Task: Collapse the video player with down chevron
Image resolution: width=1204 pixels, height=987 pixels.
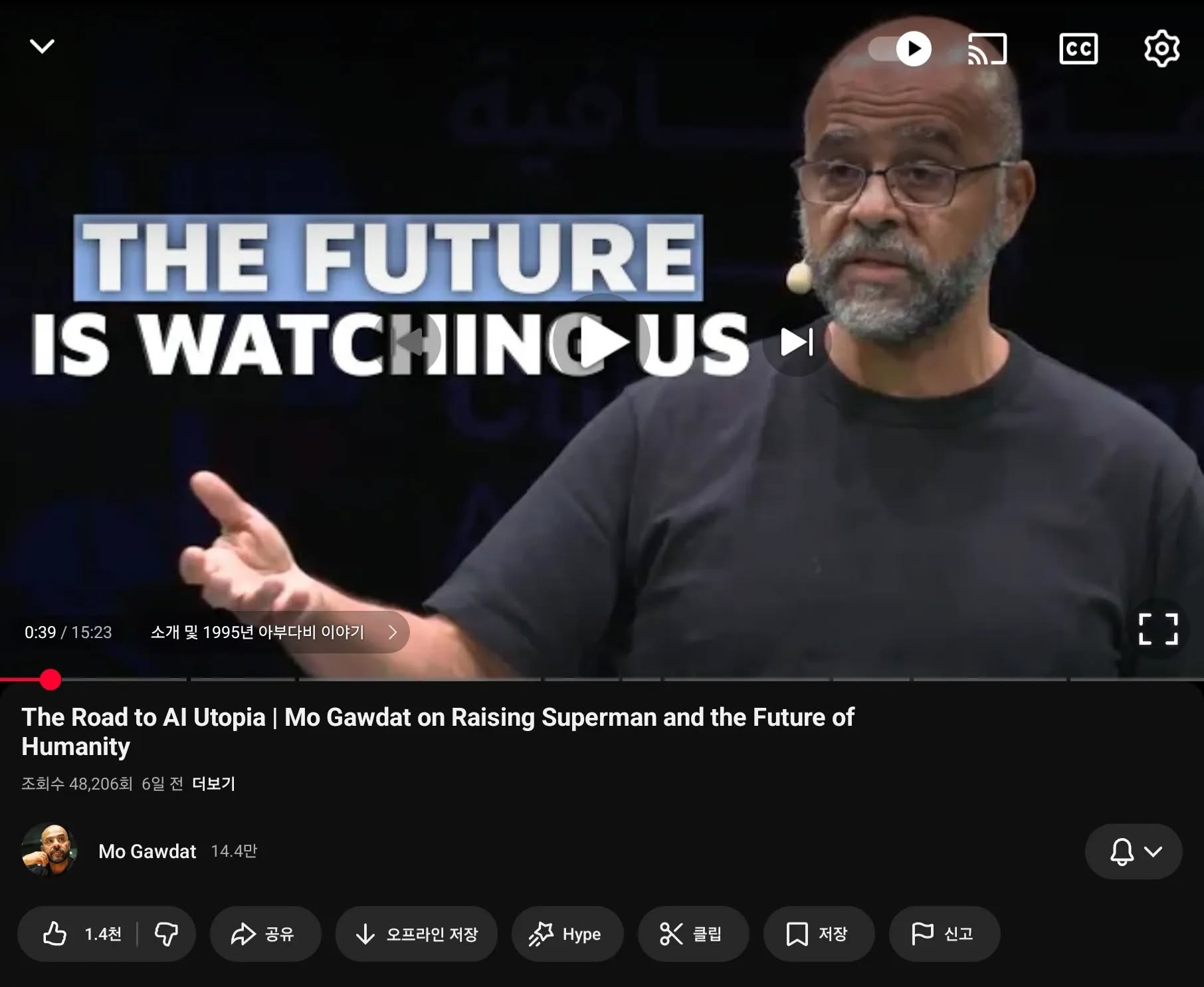Action: 42,47
